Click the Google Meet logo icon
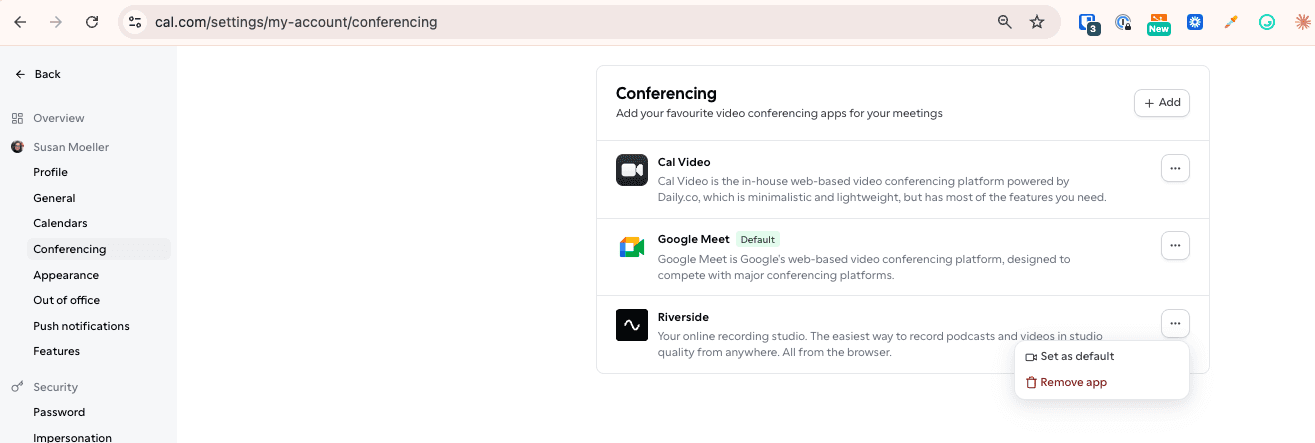The image size is (1315, 443). pos(632,247)
